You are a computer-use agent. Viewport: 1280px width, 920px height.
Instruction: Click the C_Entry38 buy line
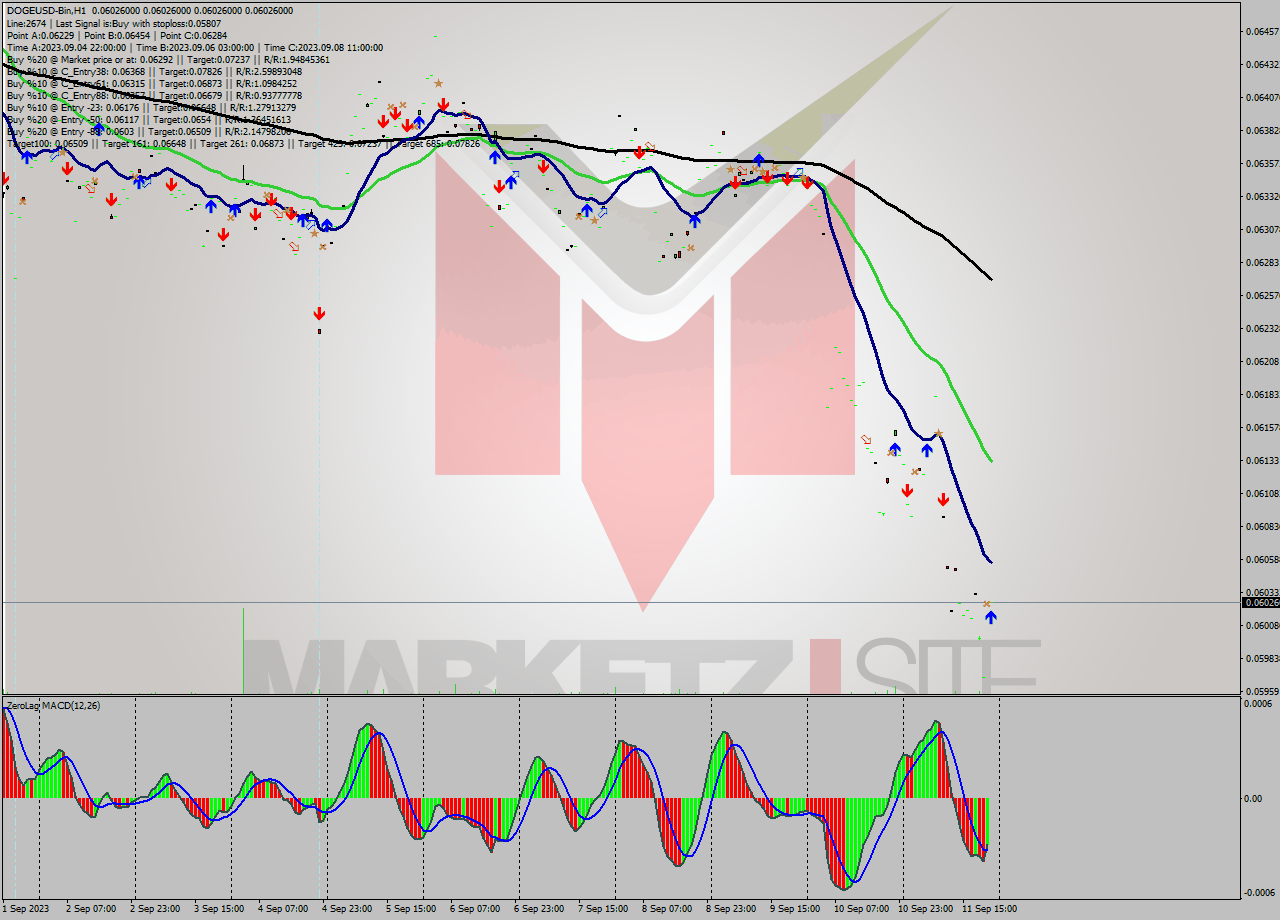[x=154, y=71]
